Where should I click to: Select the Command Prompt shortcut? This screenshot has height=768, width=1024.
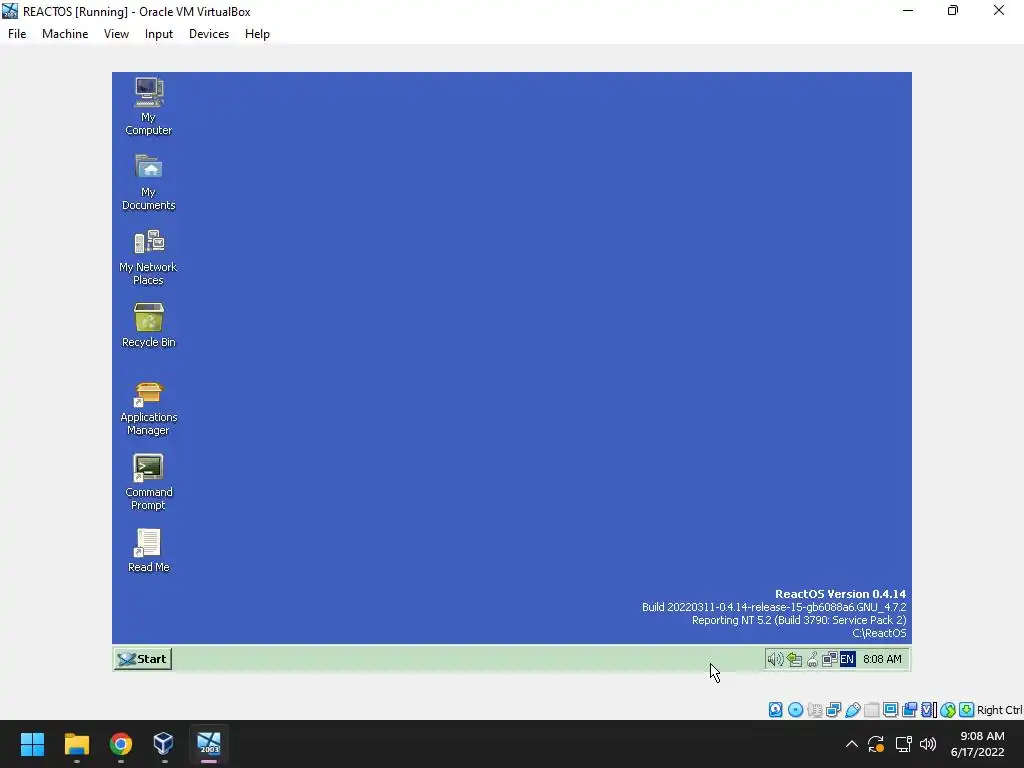point(148,482)
